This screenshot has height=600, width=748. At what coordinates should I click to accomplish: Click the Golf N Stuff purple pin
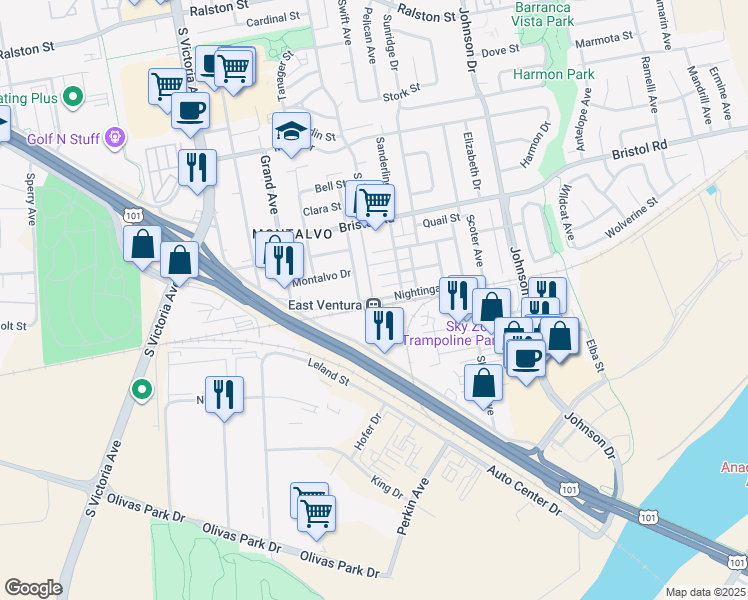coord(116,138)
